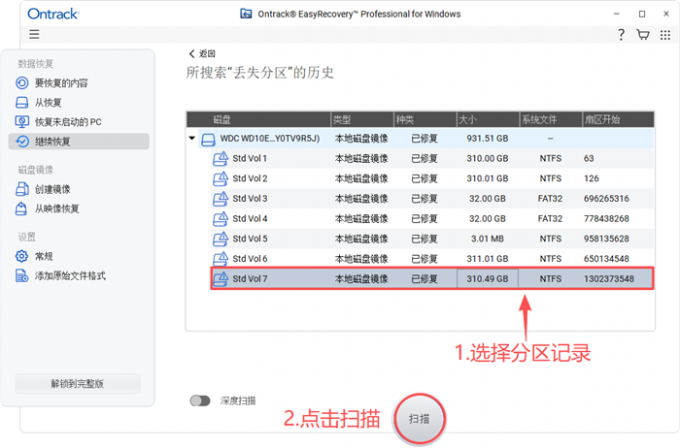Click the 310.49 GB size cell

487,279
